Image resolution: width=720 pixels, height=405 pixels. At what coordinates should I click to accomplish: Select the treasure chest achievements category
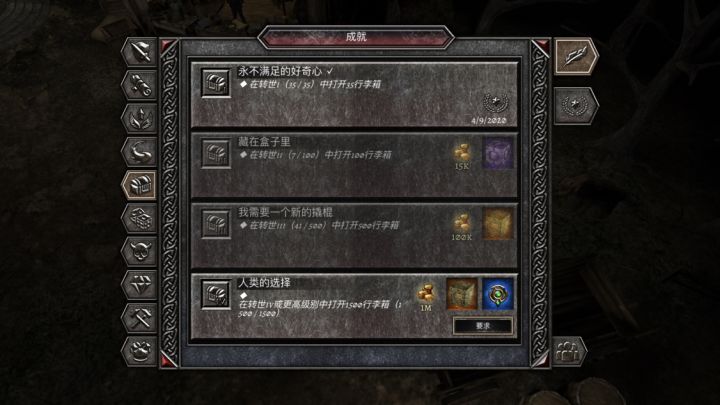tap(140, 185)
